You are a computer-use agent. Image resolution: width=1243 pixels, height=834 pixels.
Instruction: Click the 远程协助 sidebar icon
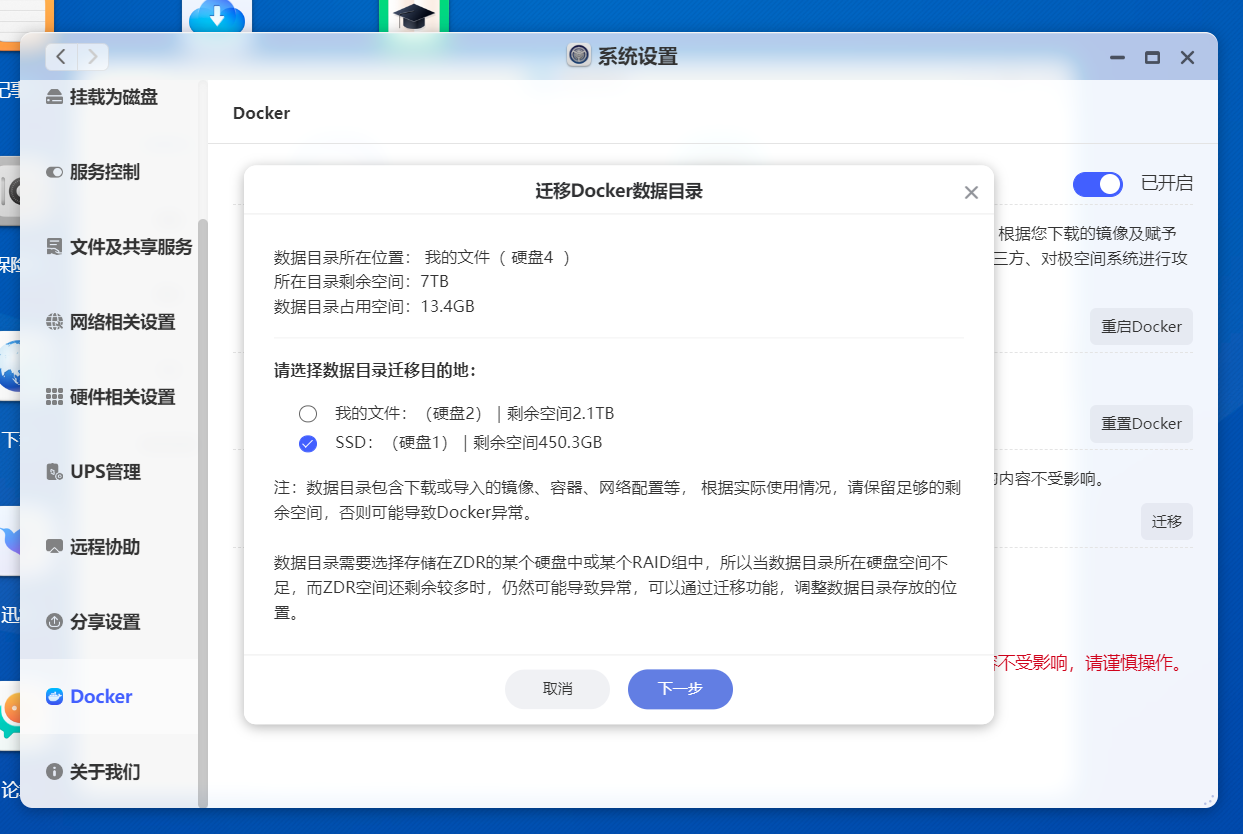click(55, 547)
